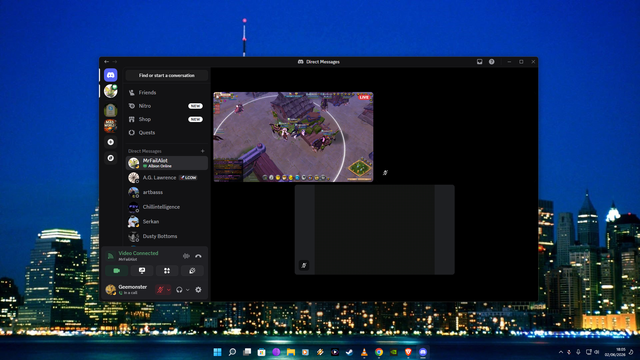Open the tombstone server icon

[x=111, y=110]
